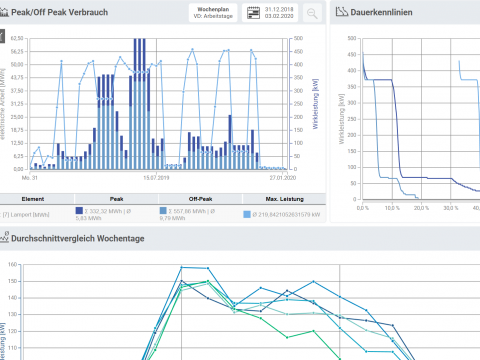The height and width of the screenshot is (360, 480).
Task: Click x-axis label 15.07.2019
Action: pos(156,178)
